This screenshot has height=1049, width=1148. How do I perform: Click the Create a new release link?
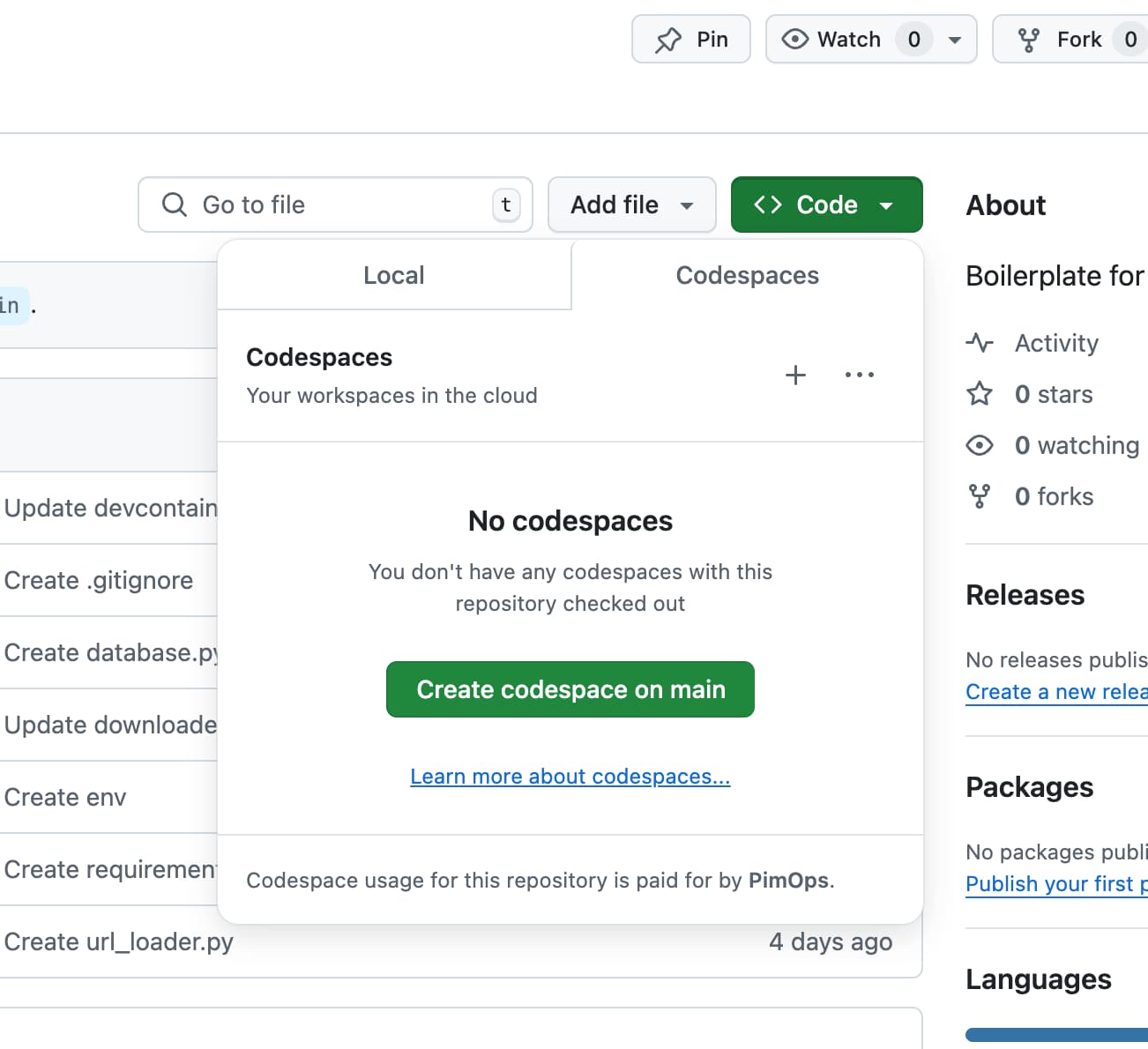pyautogui.click(x=1055, y=692)
